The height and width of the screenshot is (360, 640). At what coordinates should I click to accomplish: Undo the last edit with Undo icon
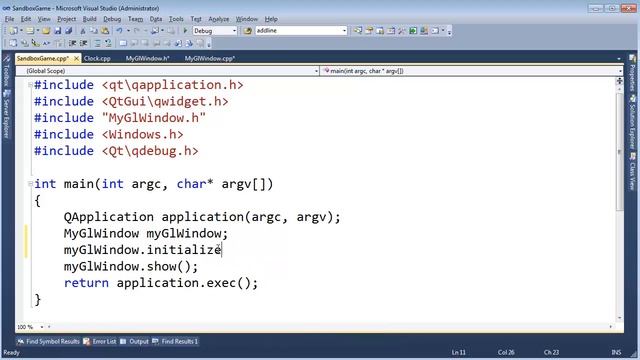click(119, 31)
